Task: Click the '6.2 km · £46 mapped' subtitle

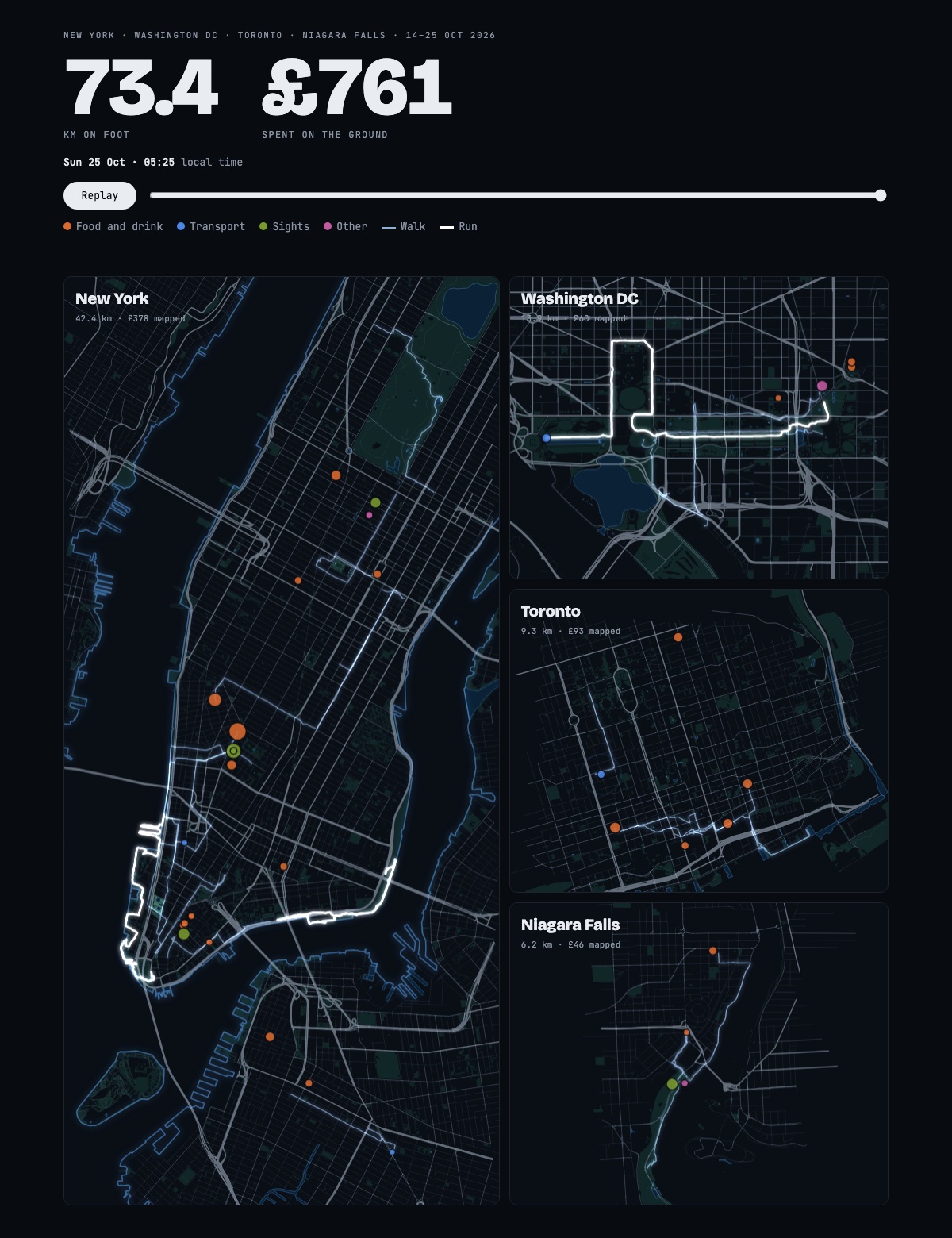Action: click(570, 944)
